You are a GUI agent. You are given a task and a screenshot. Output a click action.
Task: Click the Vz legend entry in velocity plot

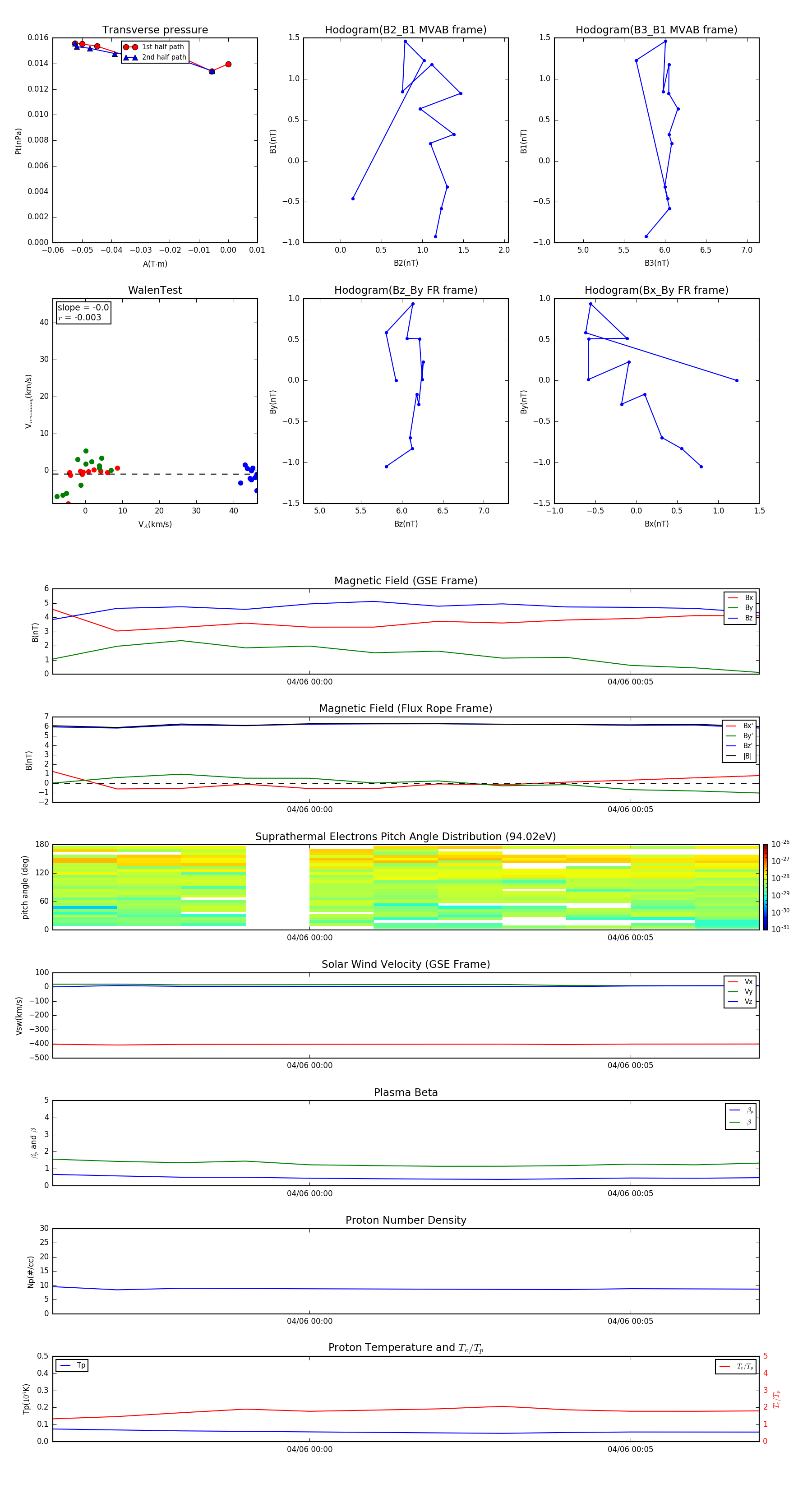pos(740,1002)
